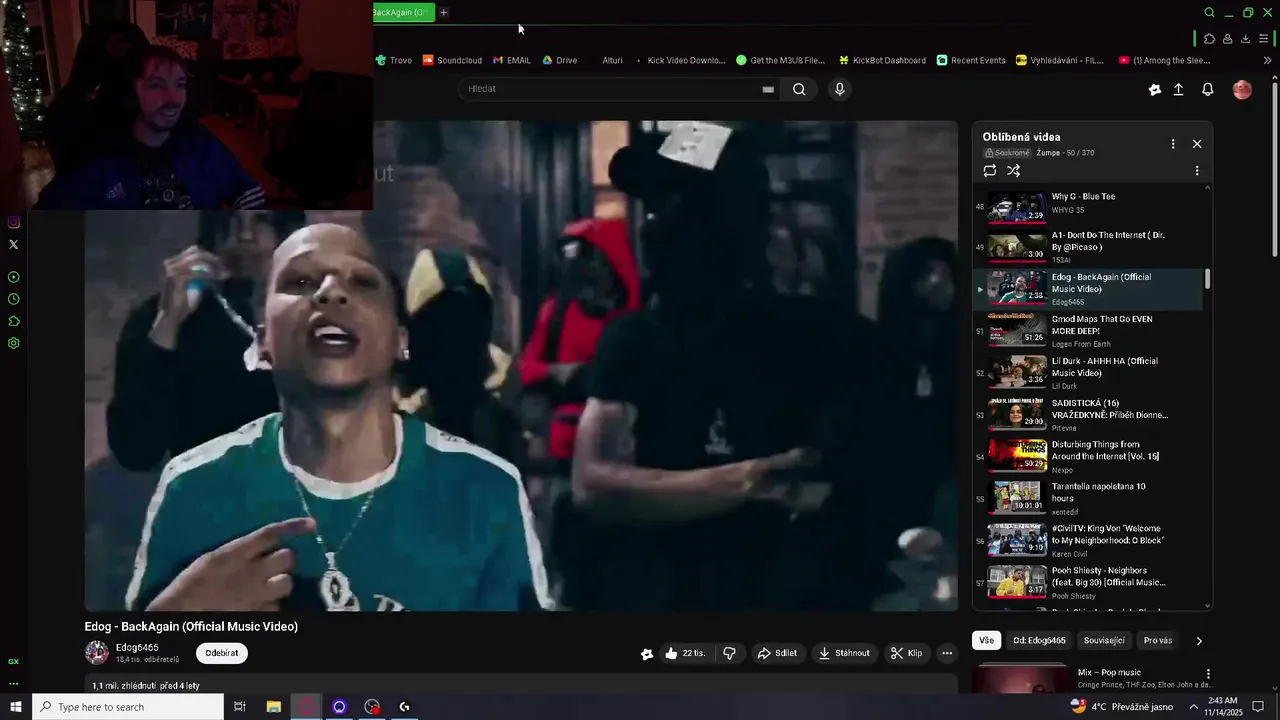Expand hidden bookmarks with double chevron
This screenshot has width=1280, height=720.
[x=1268, y=60]
